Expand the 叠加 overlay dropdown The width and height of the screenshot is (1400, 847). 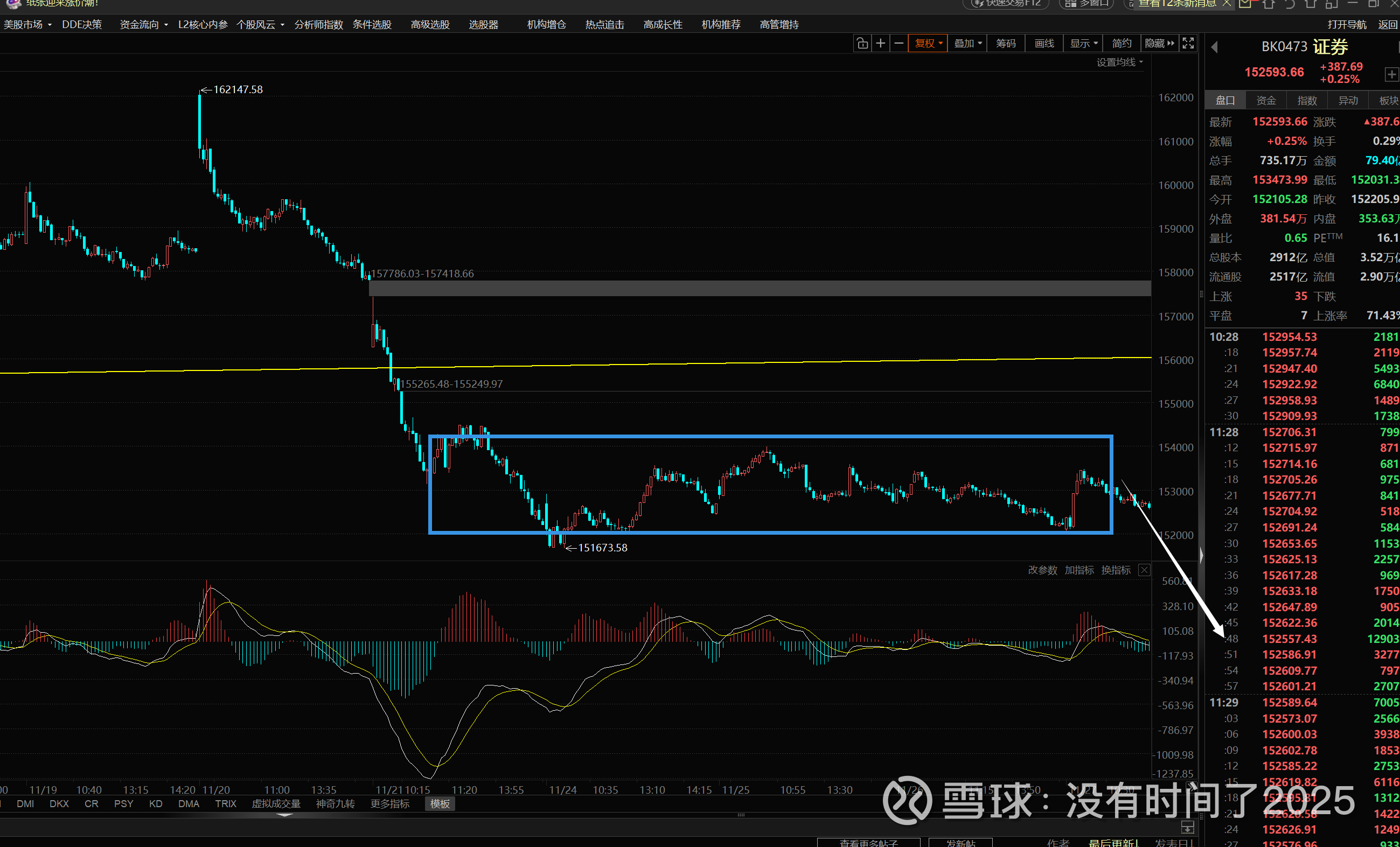coord(967,43)
